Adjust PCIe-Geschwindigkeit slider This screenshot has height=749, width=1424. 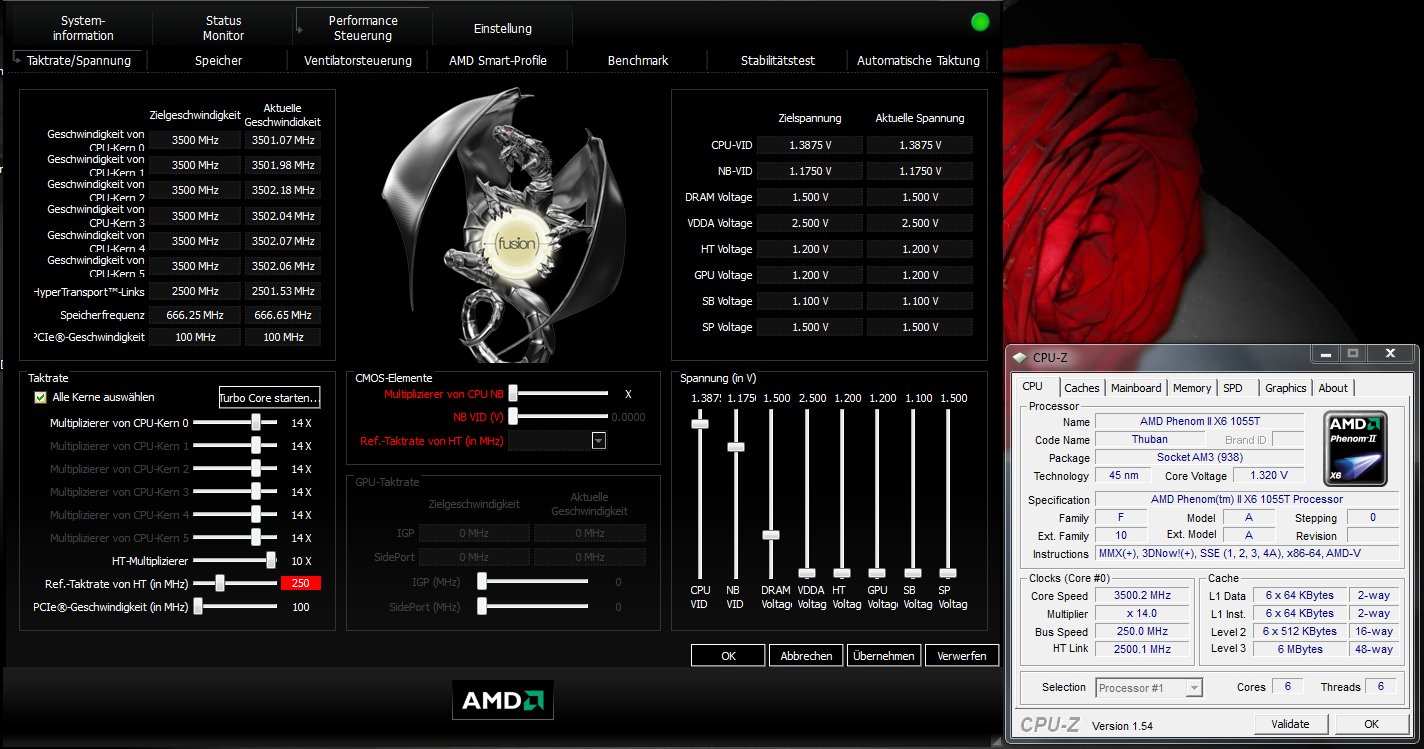coord(198,606)
